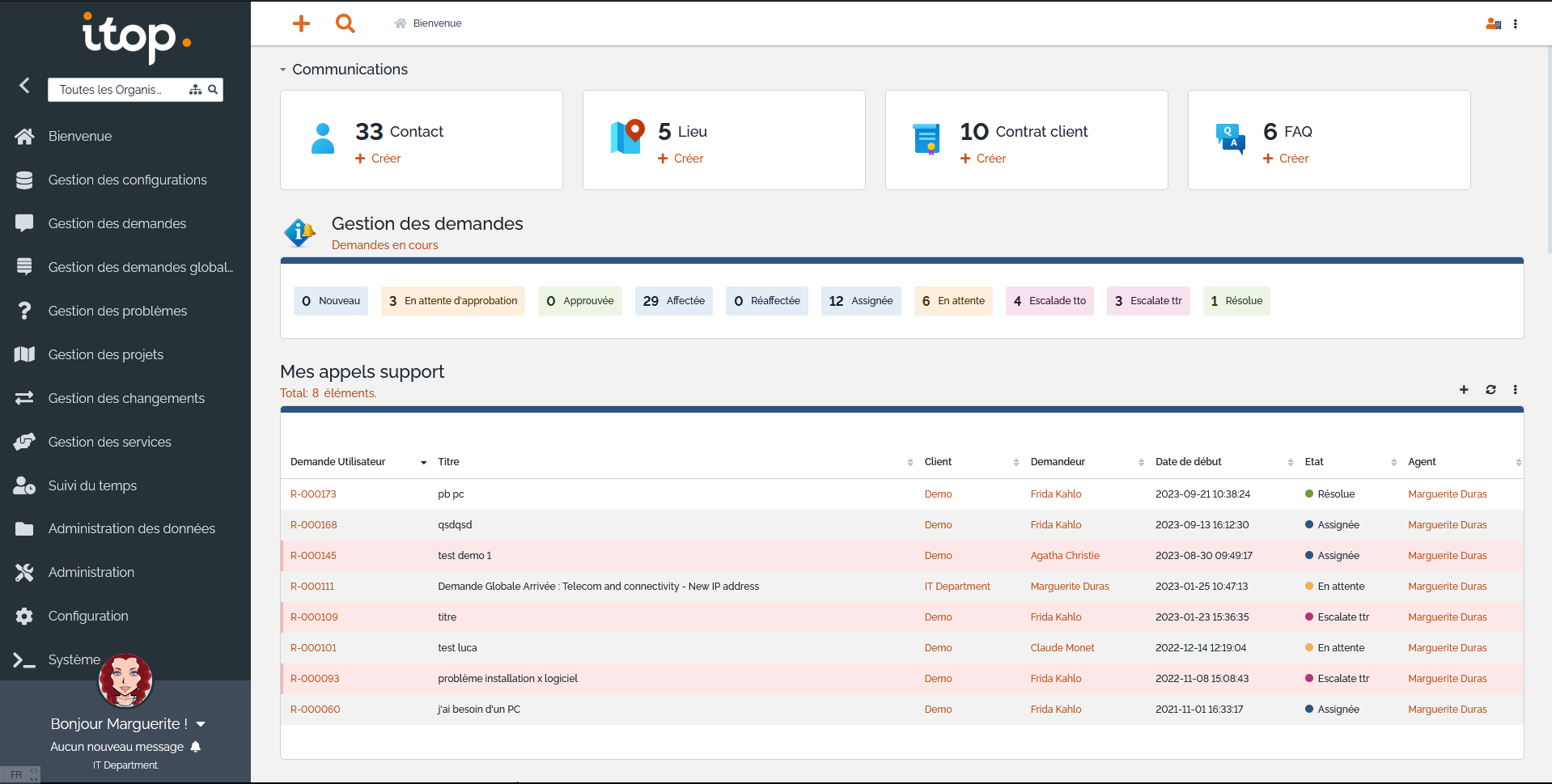
Task: Click the Lieu map icon
Action: 627,138
